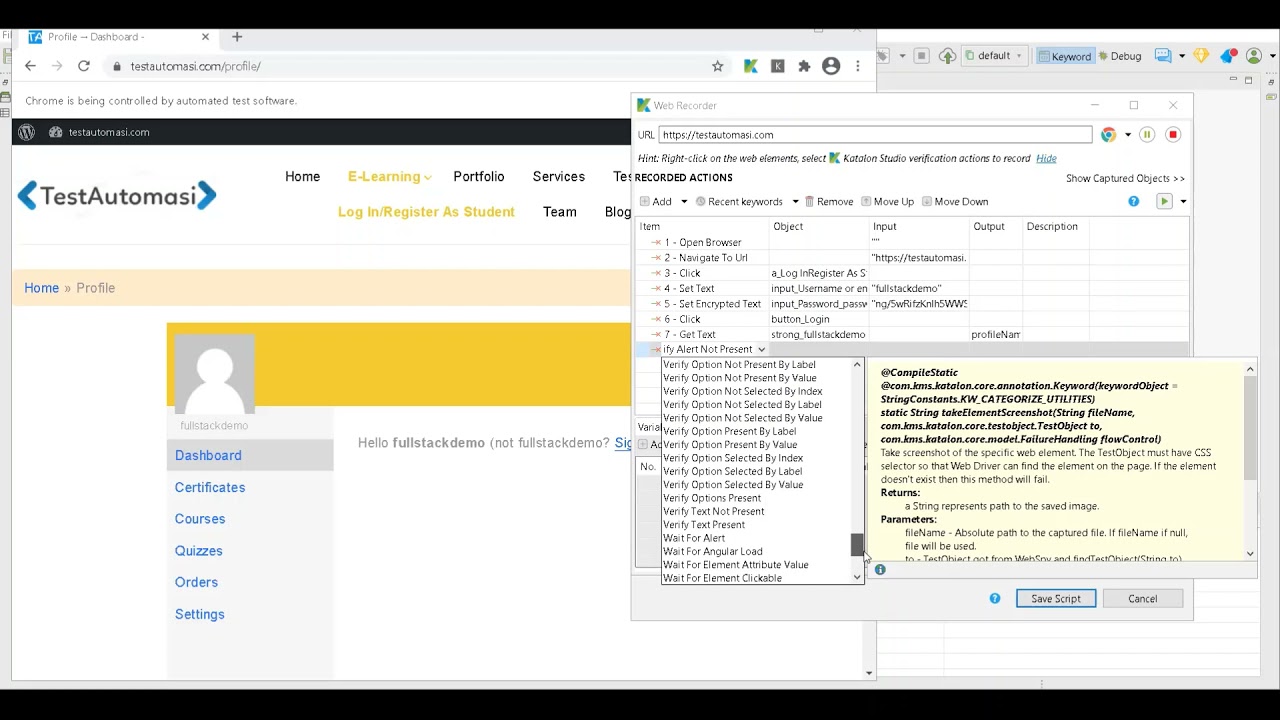Viewport: 1280px width, 720px height.
Task: Switch to Debug perspective in Katalon
Action: coord(1120,56)
